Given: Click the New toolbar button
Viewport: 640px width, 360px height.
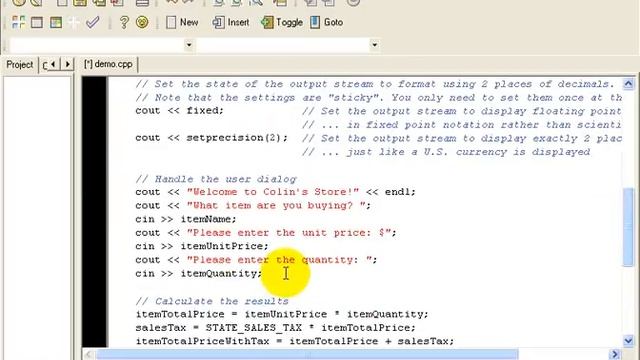Looking at the screenshot, I should pyautogui.click(x=182, y=22).
